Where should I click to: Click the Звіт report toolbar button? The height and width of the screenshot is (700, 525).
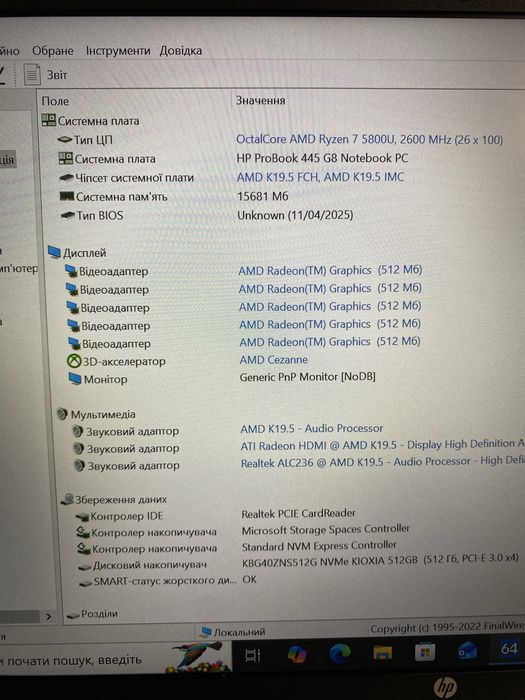[x=45, y=75]
